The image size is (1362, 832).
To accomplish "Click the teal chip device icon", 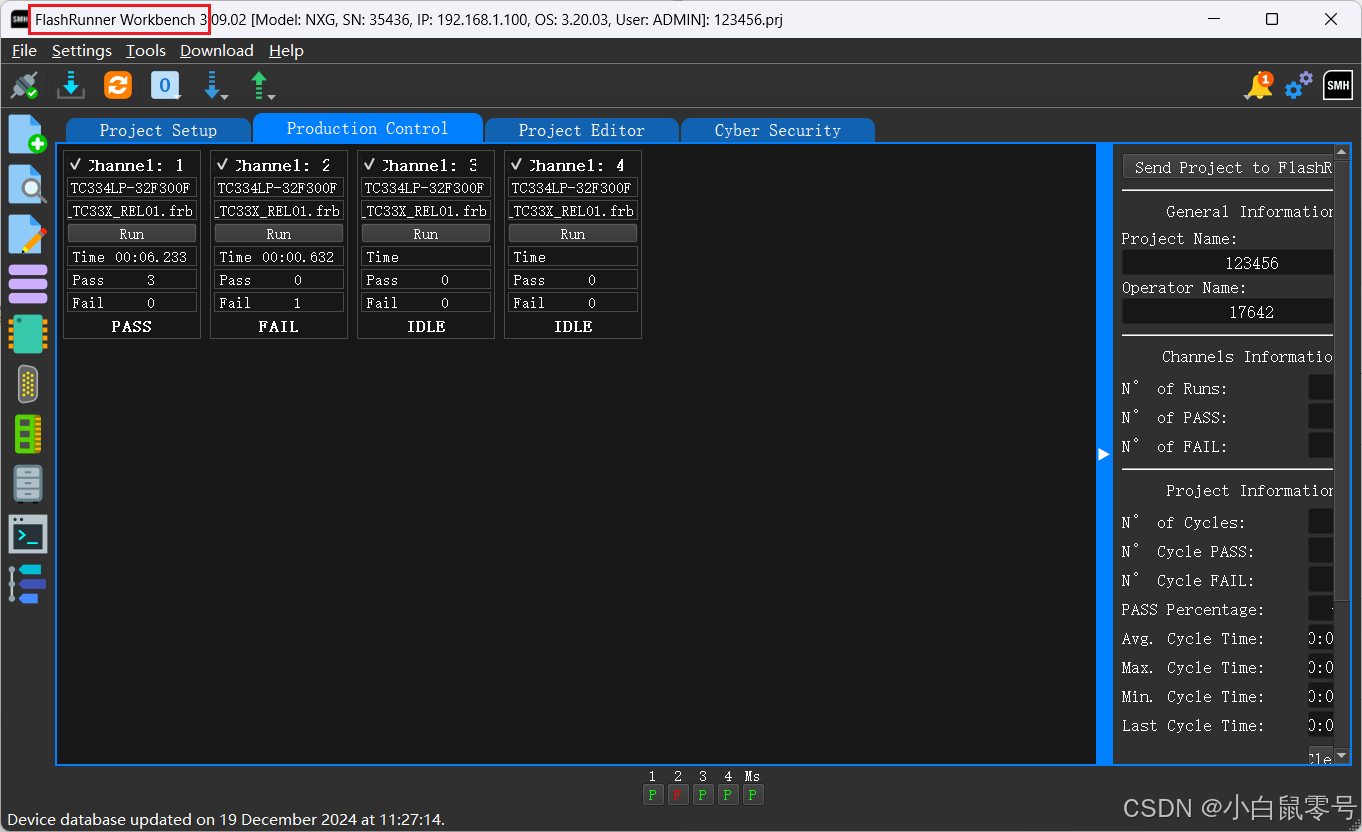I will [27, 334].
